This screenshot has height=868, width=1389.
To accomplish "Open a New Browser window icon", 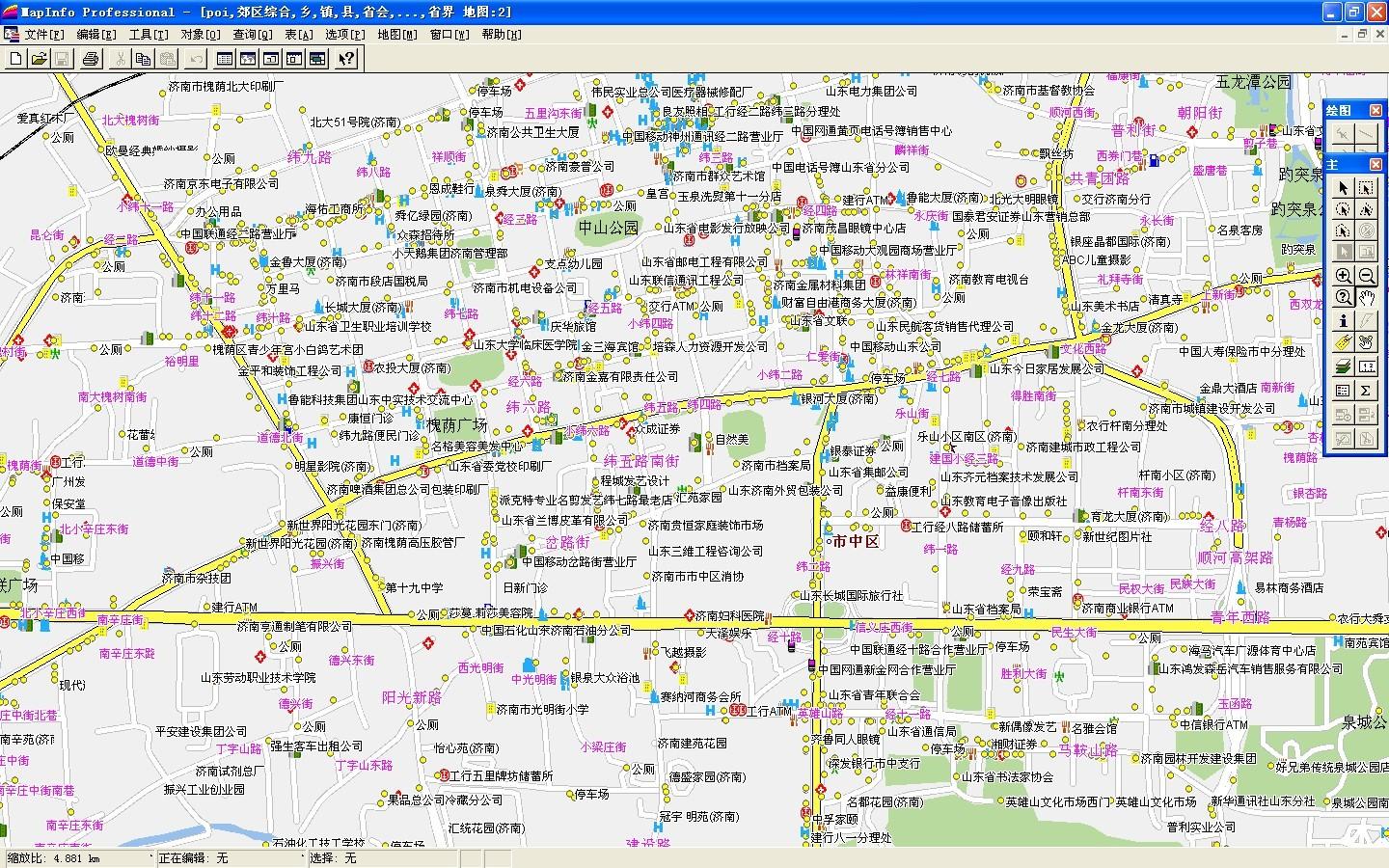I will tap(225, 59).
